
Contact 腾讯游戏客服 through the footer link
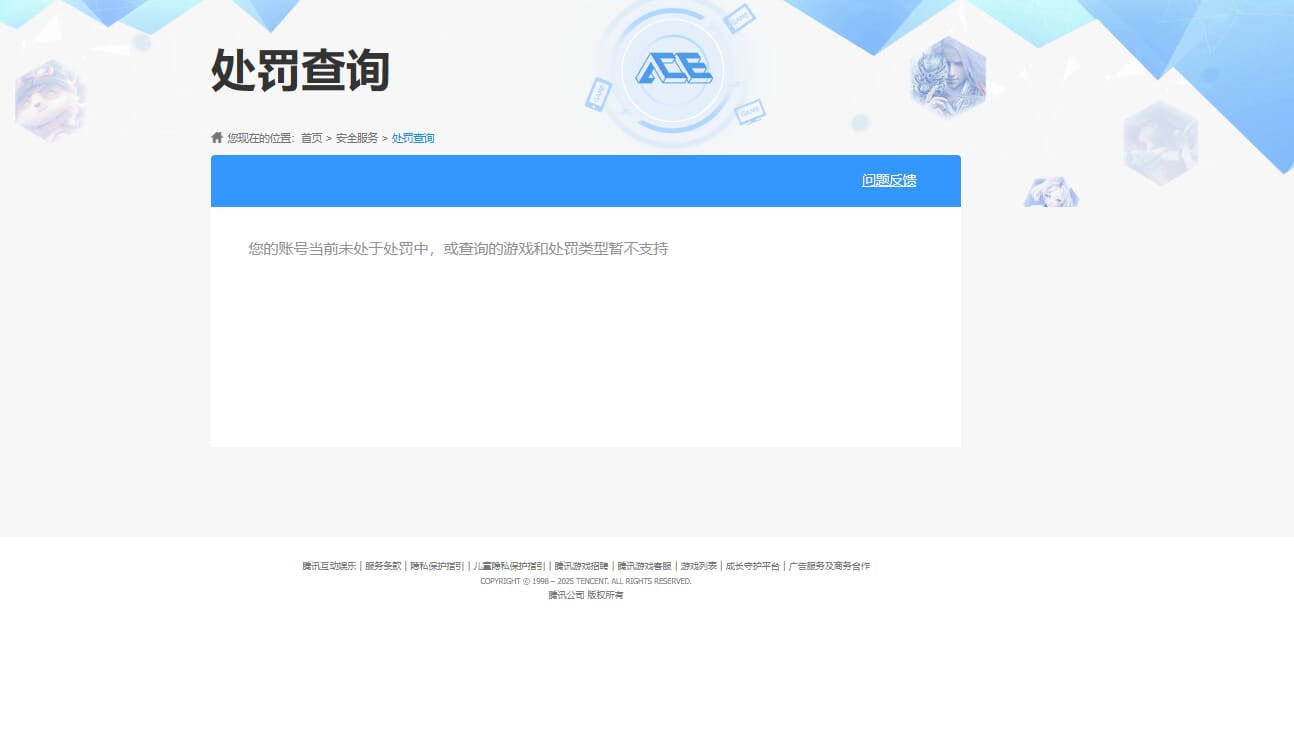(x=643, y=566)
